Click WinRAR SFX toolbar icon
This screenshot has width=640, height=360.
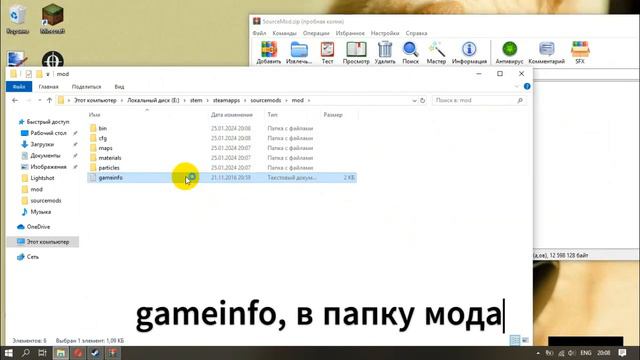point(580,53)
